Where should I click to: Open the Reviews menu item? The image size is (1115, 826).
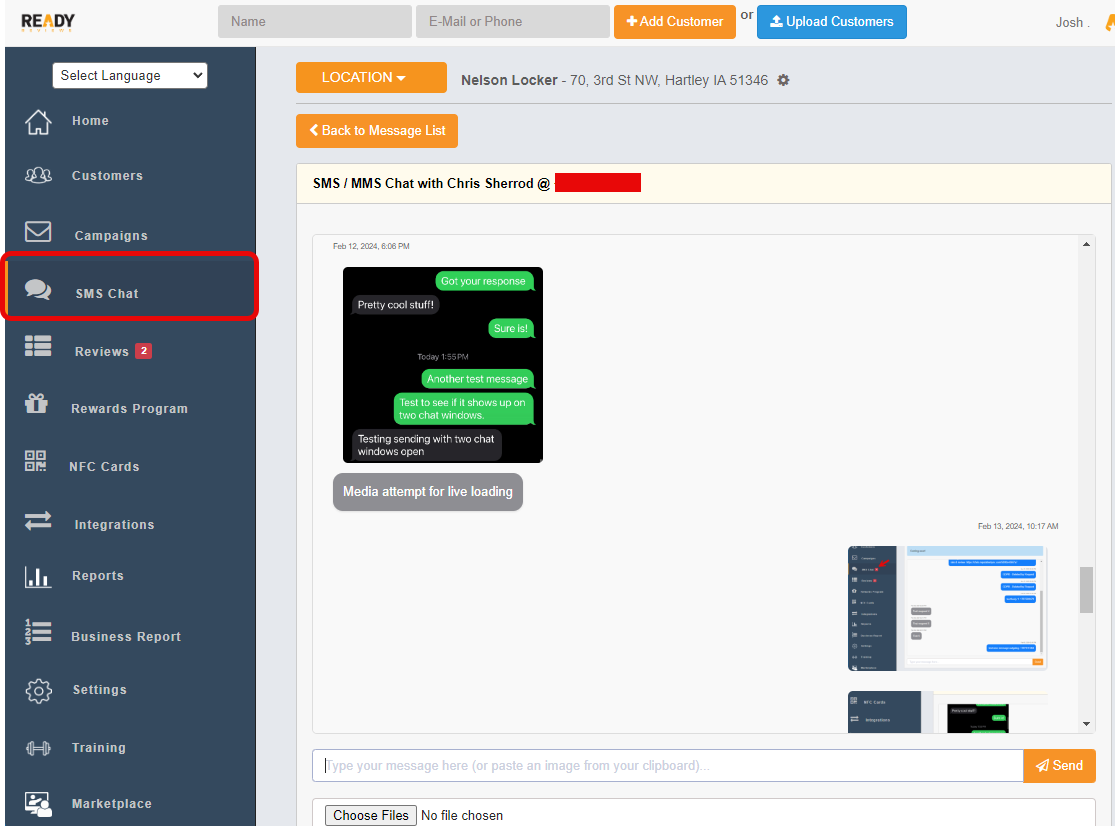(102, 352)
